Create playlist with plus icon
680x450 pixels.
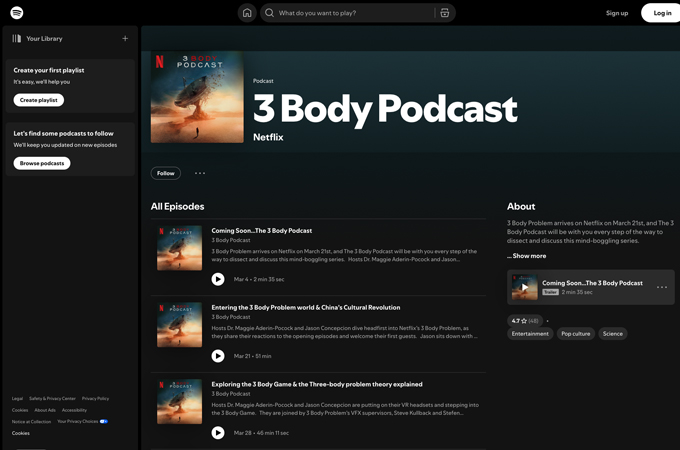click(125, 39)
